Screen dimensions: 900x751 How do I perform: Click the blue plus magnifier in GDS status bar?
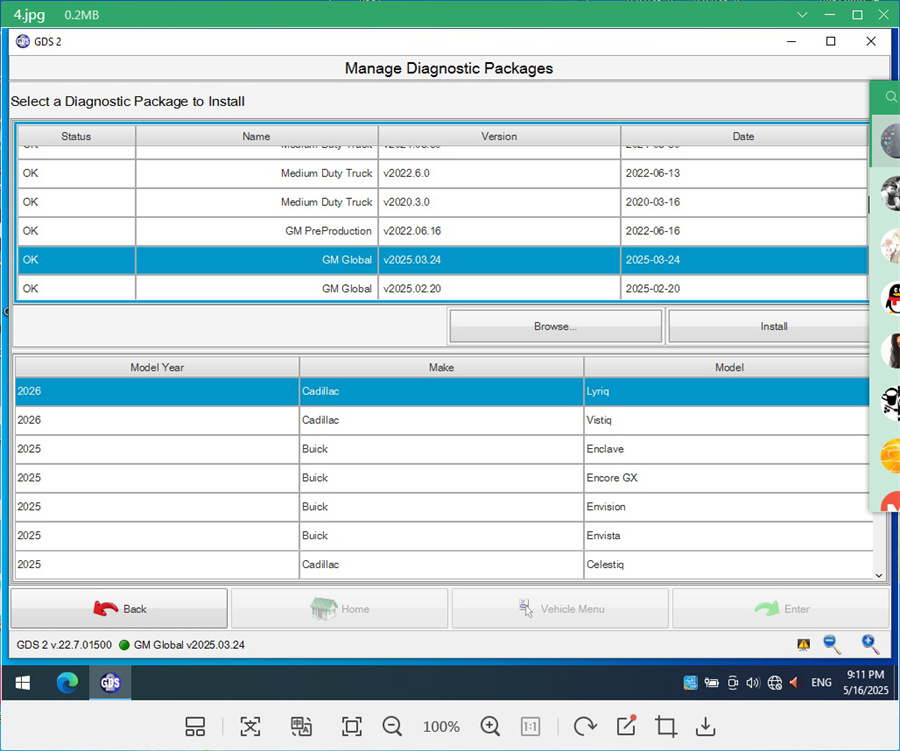coord(870,644)
